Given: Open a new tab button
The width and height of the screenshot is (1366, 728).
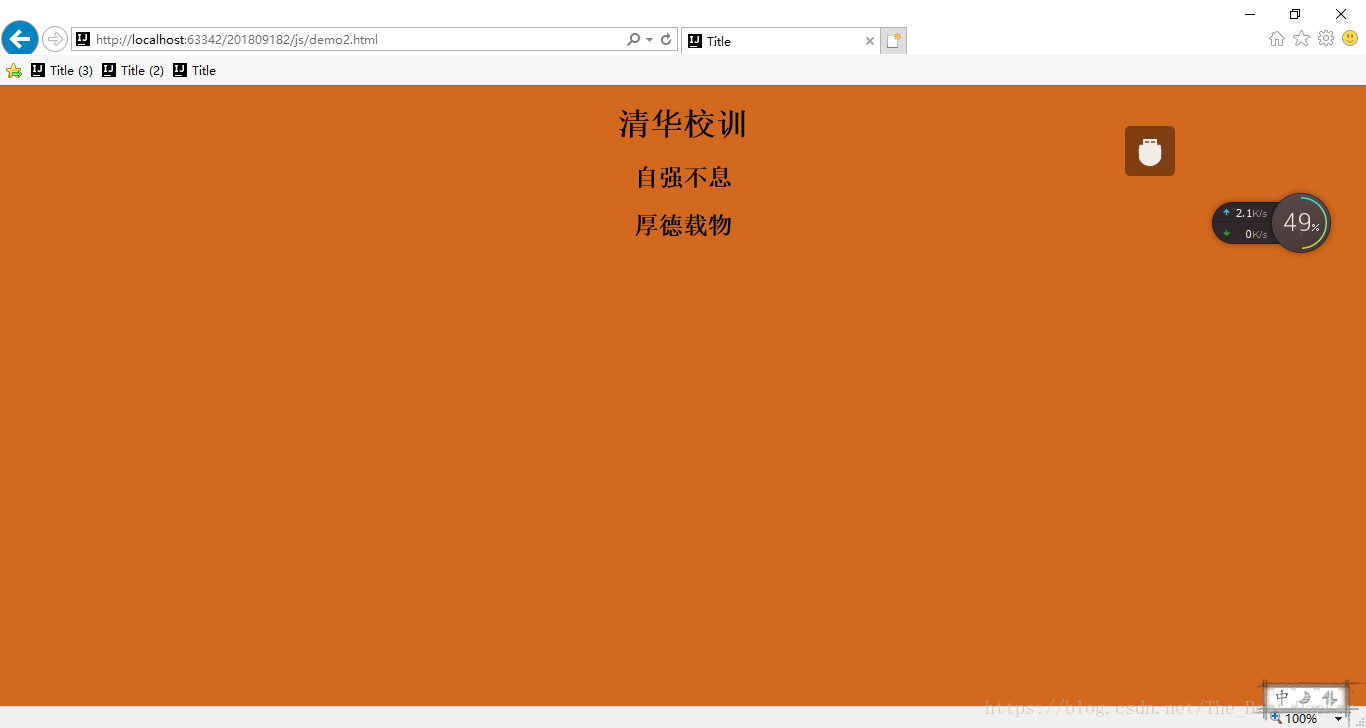Looking at the screenshot, I should pos(893,41).
